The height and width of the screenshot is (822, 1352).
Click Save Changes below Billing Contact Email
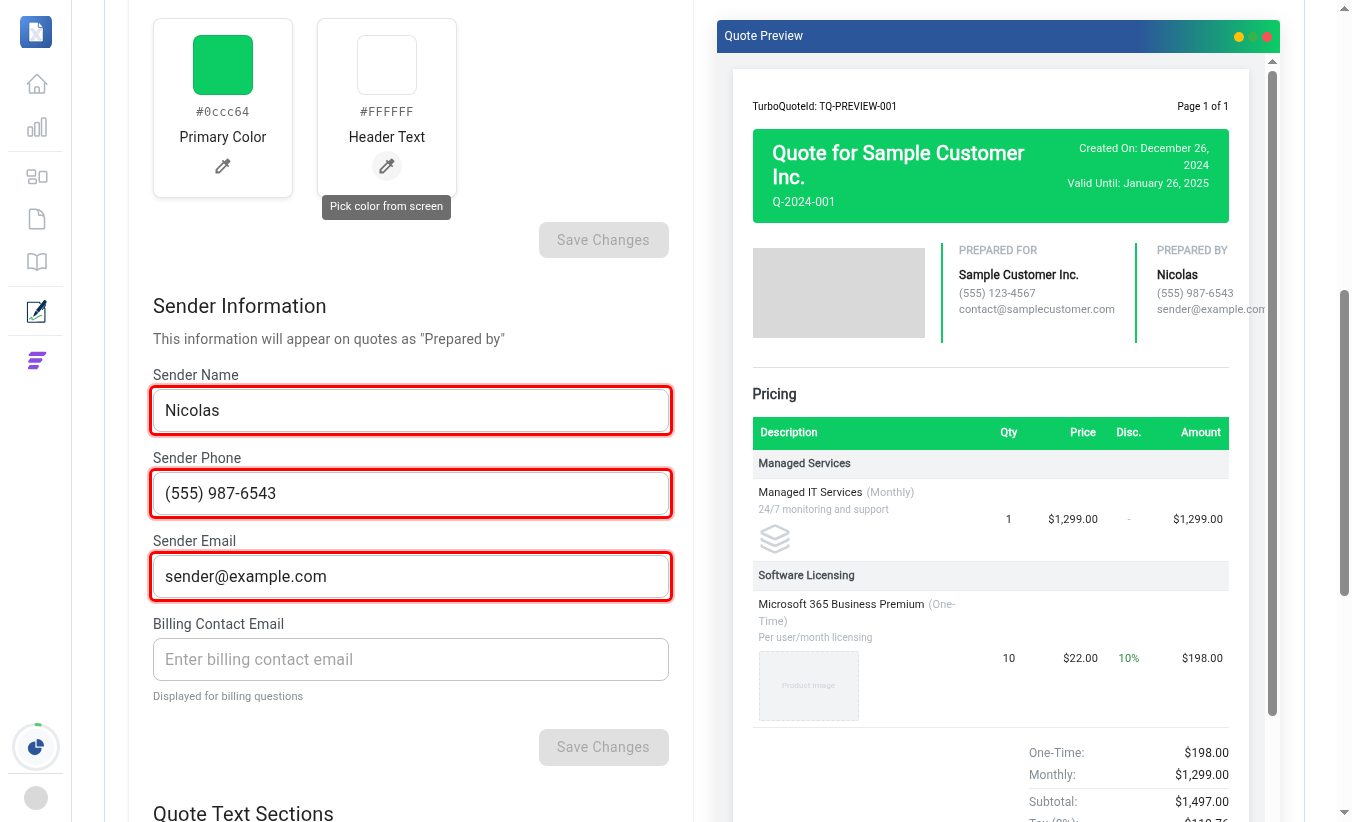603,747
